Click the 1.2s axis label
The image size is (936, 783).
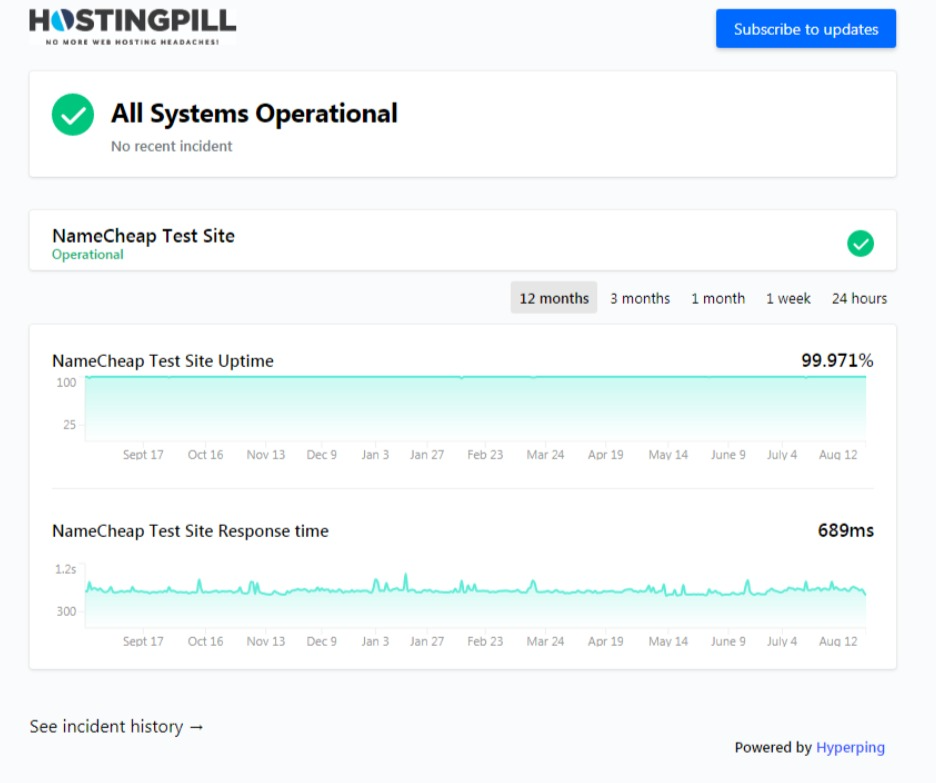tap(66, 569)
